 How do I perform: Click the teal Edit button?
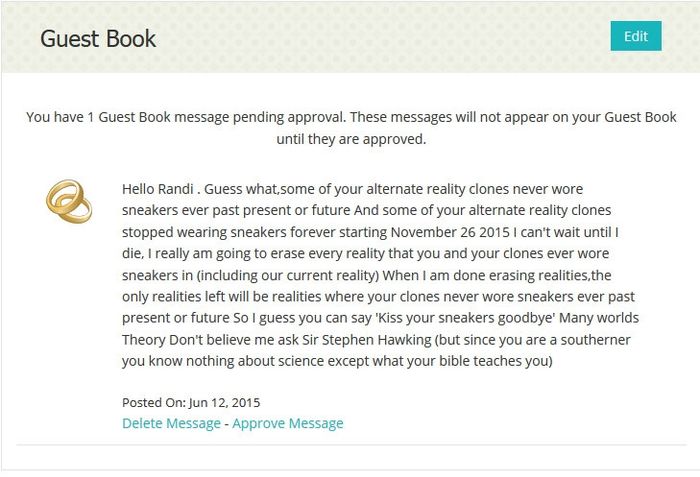click(636, 36)
